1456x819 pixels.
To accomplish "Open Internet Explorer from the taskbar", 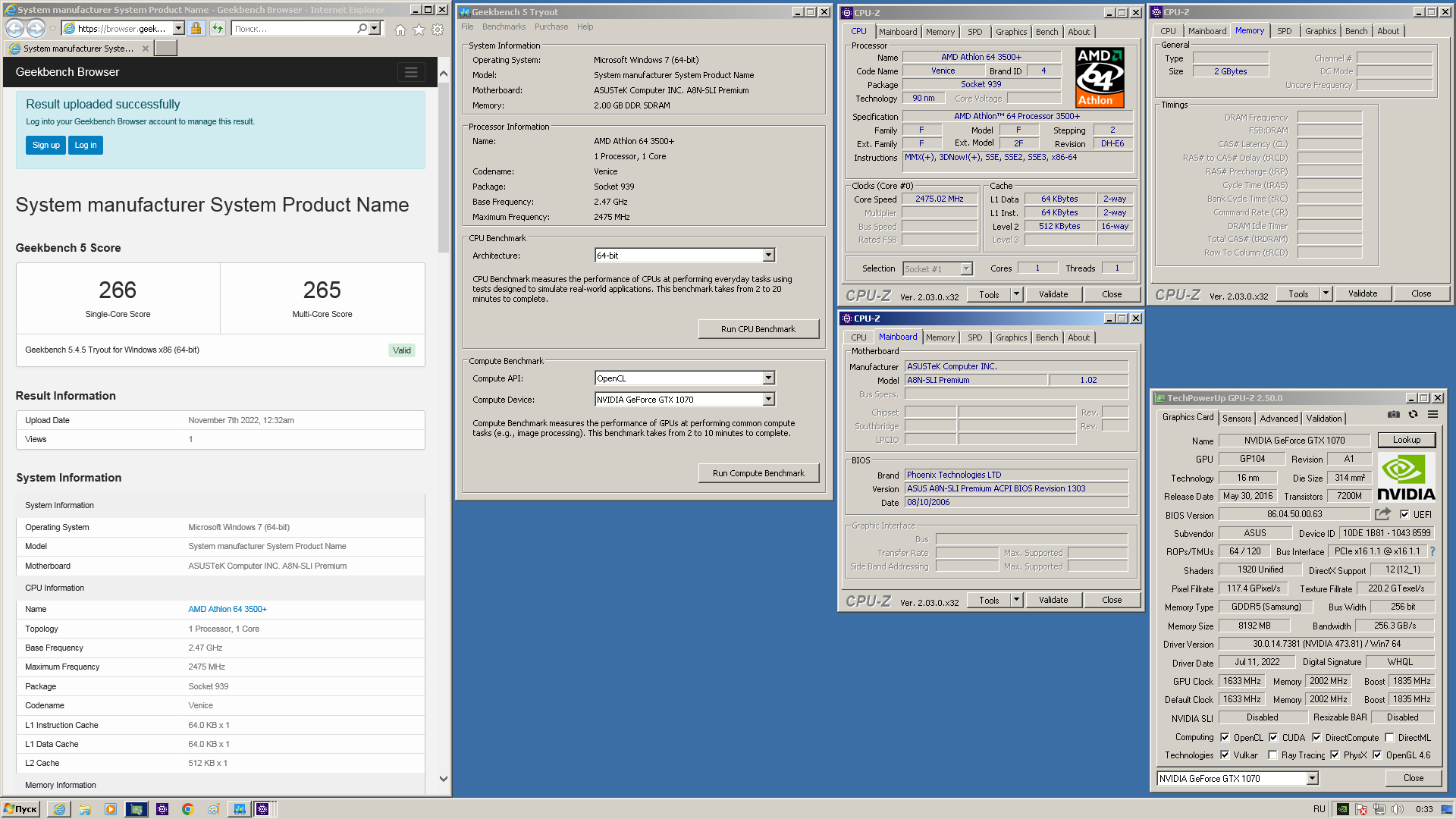I will coord(59,809).
